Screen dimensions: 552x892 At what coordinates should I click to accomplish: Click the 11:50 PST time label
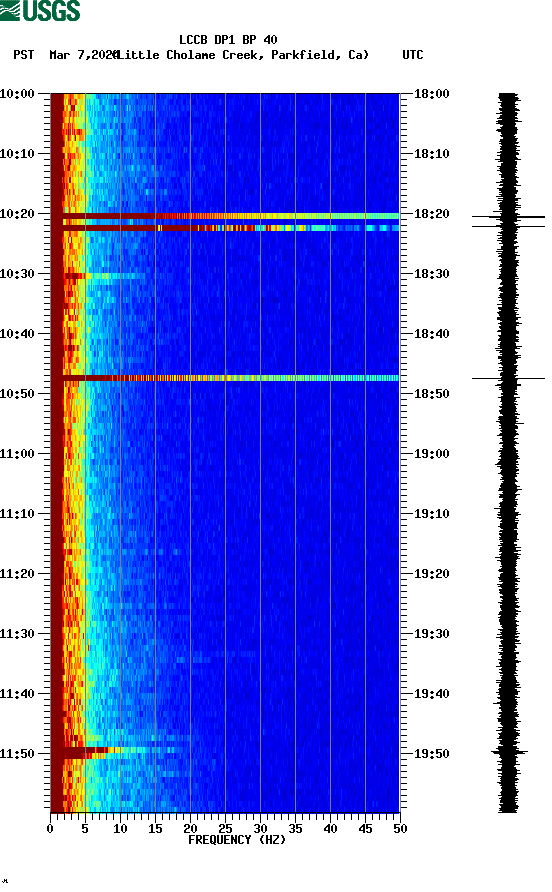[17, 754]
